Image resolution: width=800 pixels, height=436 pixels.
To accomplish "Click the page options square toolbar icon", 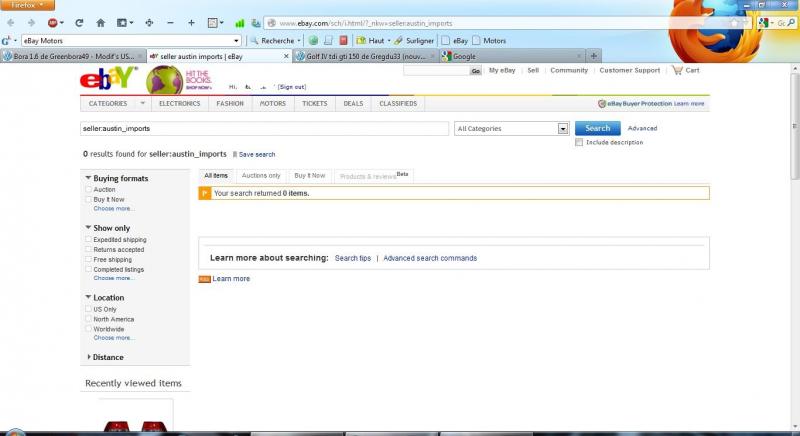I will [x=213, y=23].
